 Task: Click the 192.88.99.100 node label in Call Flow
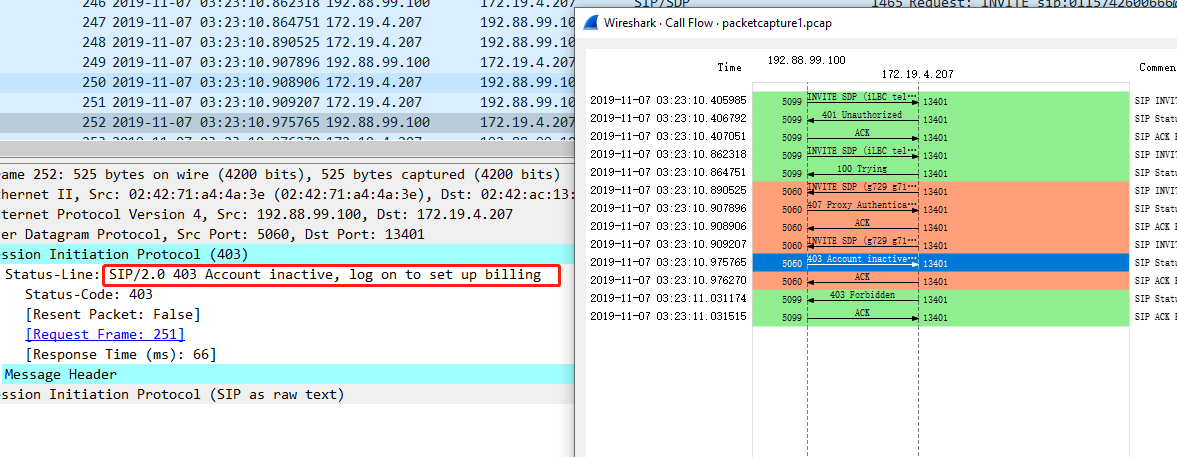807,59
